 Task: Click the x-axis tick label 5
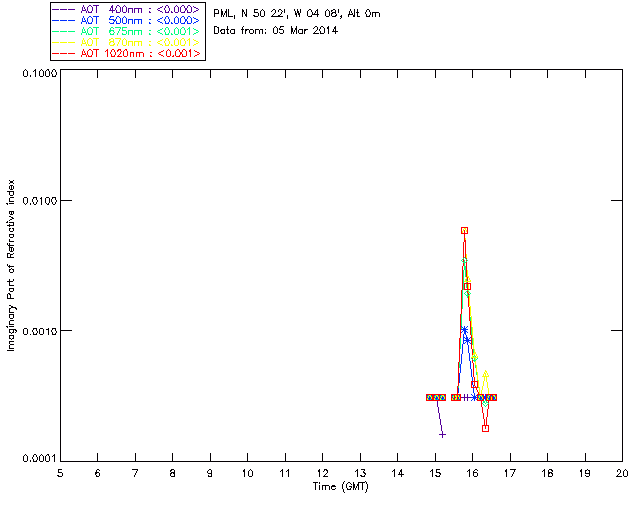coord(60,473)
